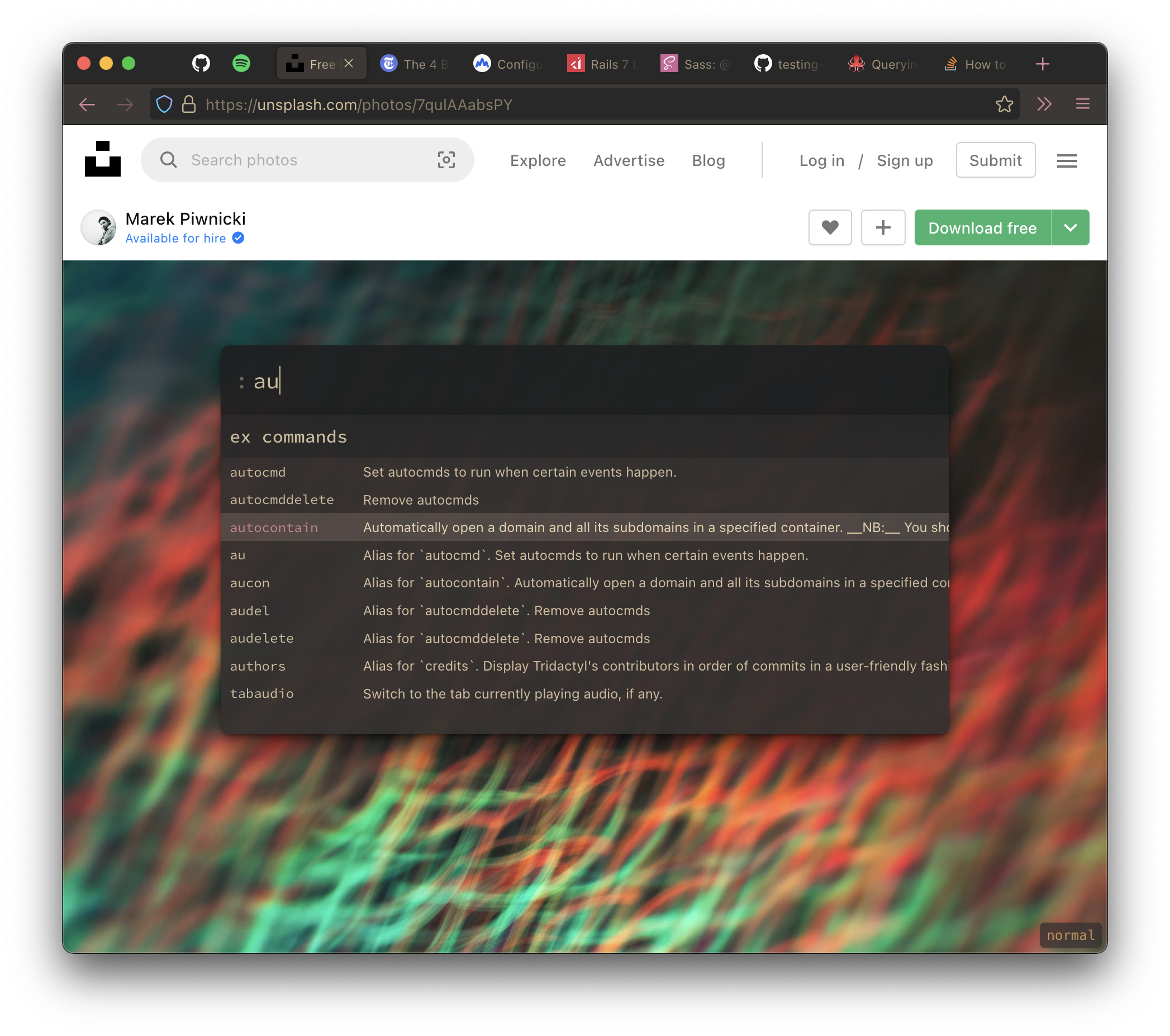Screen dimensions: 1170x1036
Task: Click the visual search camera icon
Action: (446, 160)
